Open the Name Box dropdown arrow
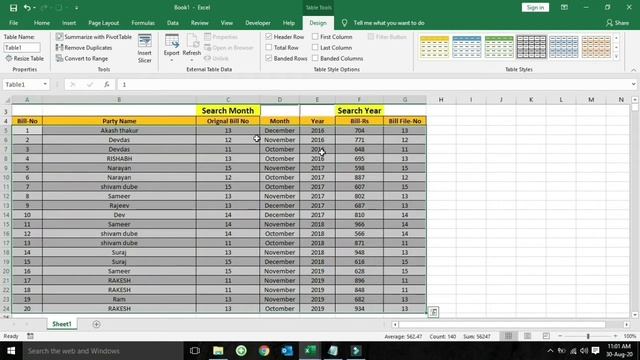The image size is (640, 360). point(45,84)
